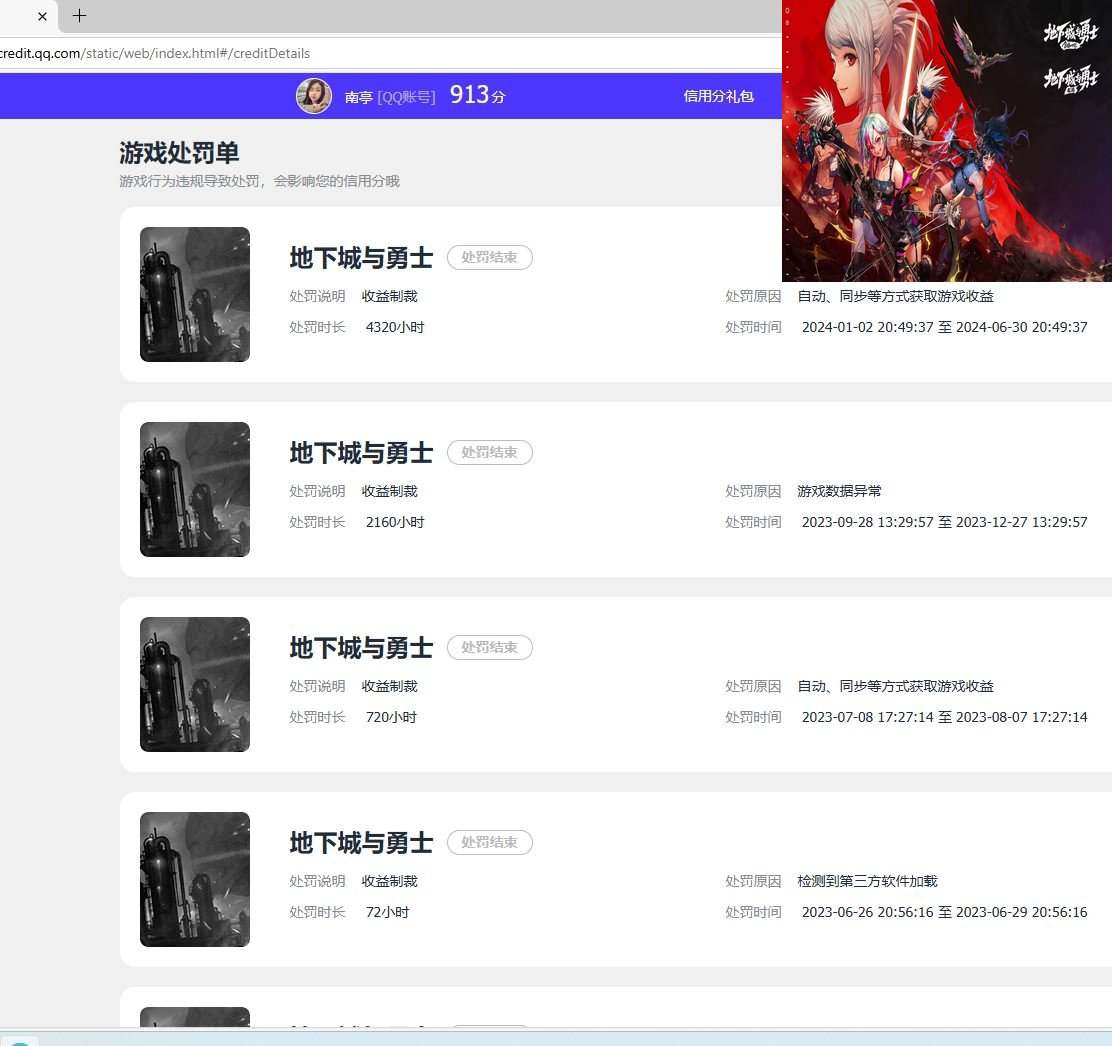The image size is (1112, 1046).
Task: Click the 处罚结束 badge in the 72小时 card
Action: [489, 842]
